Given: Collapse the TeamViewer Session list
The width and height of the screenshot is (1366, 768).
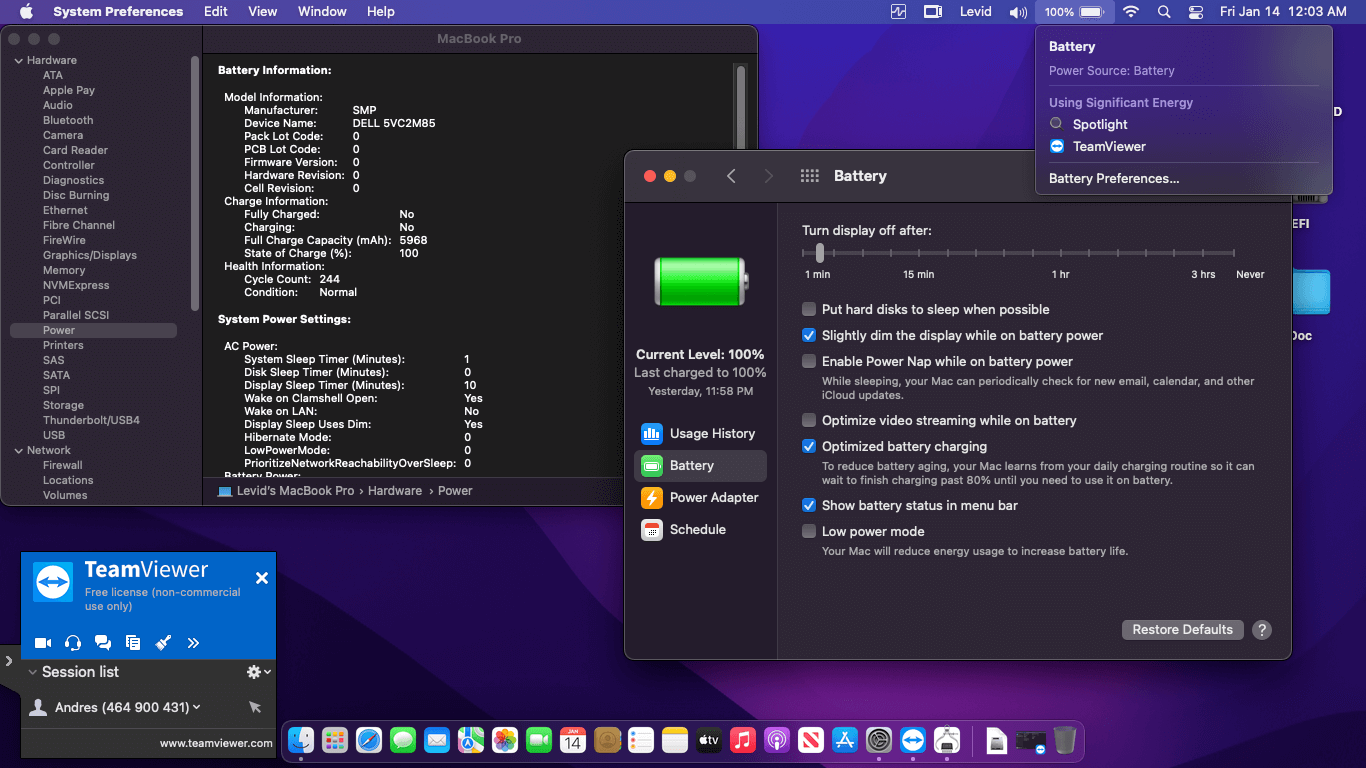Looking at the screenshot, I should pyautogui.click(x=32, y=672).
